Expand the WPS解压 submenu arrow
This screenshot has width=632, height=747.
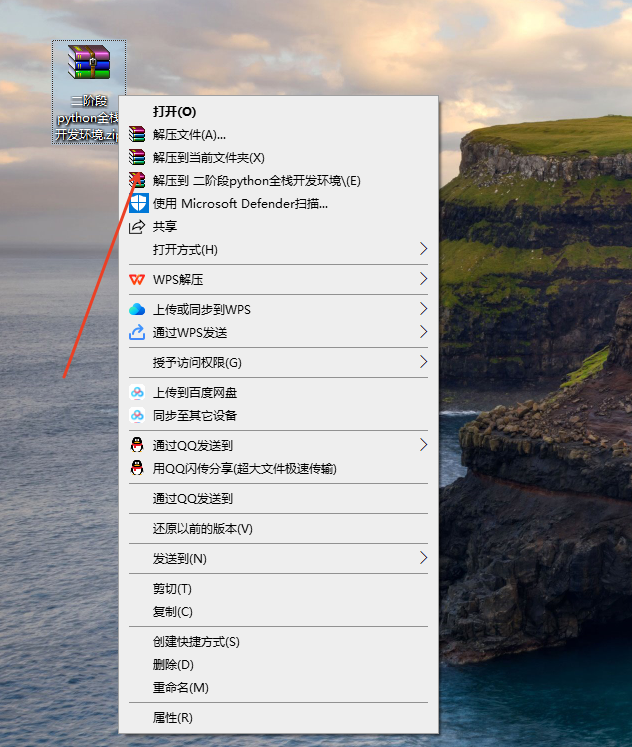coord(423,279)
